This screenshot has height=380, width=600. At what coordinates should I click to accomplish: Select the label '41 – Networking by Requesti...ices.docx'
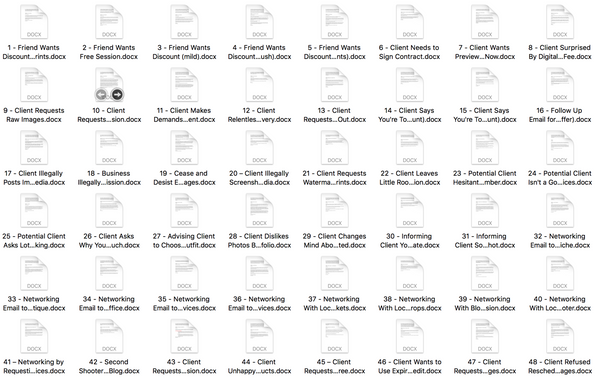tap(34, 366)
